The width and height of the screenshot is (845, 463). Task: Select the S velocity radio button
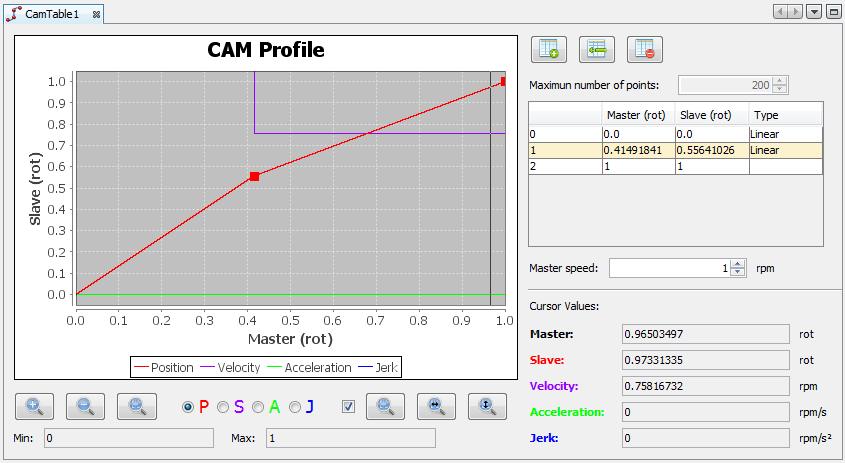click(223, 407)
